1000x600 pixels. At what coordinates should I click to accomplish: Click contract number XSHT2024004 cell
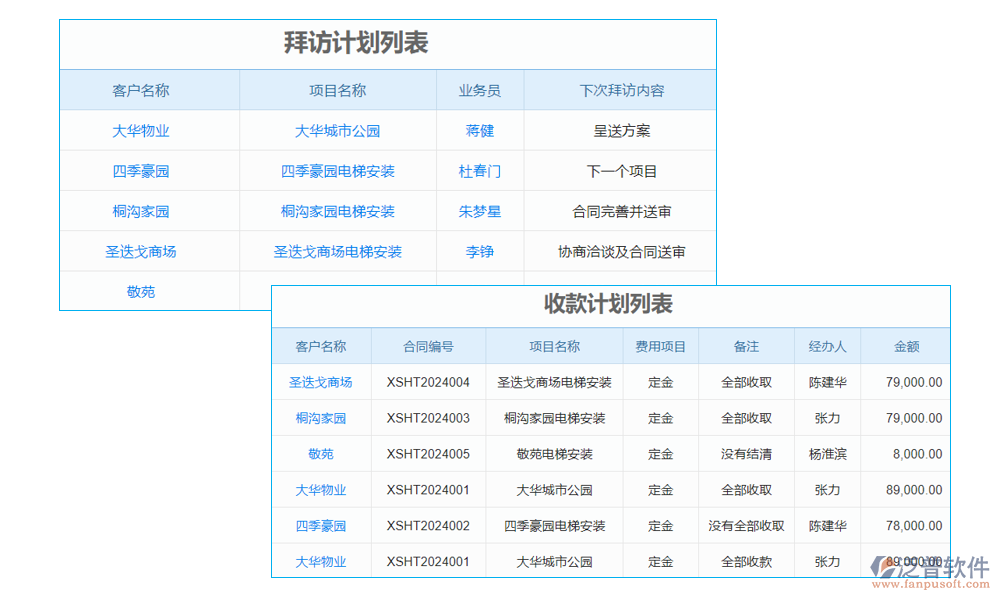coord(427,382)
